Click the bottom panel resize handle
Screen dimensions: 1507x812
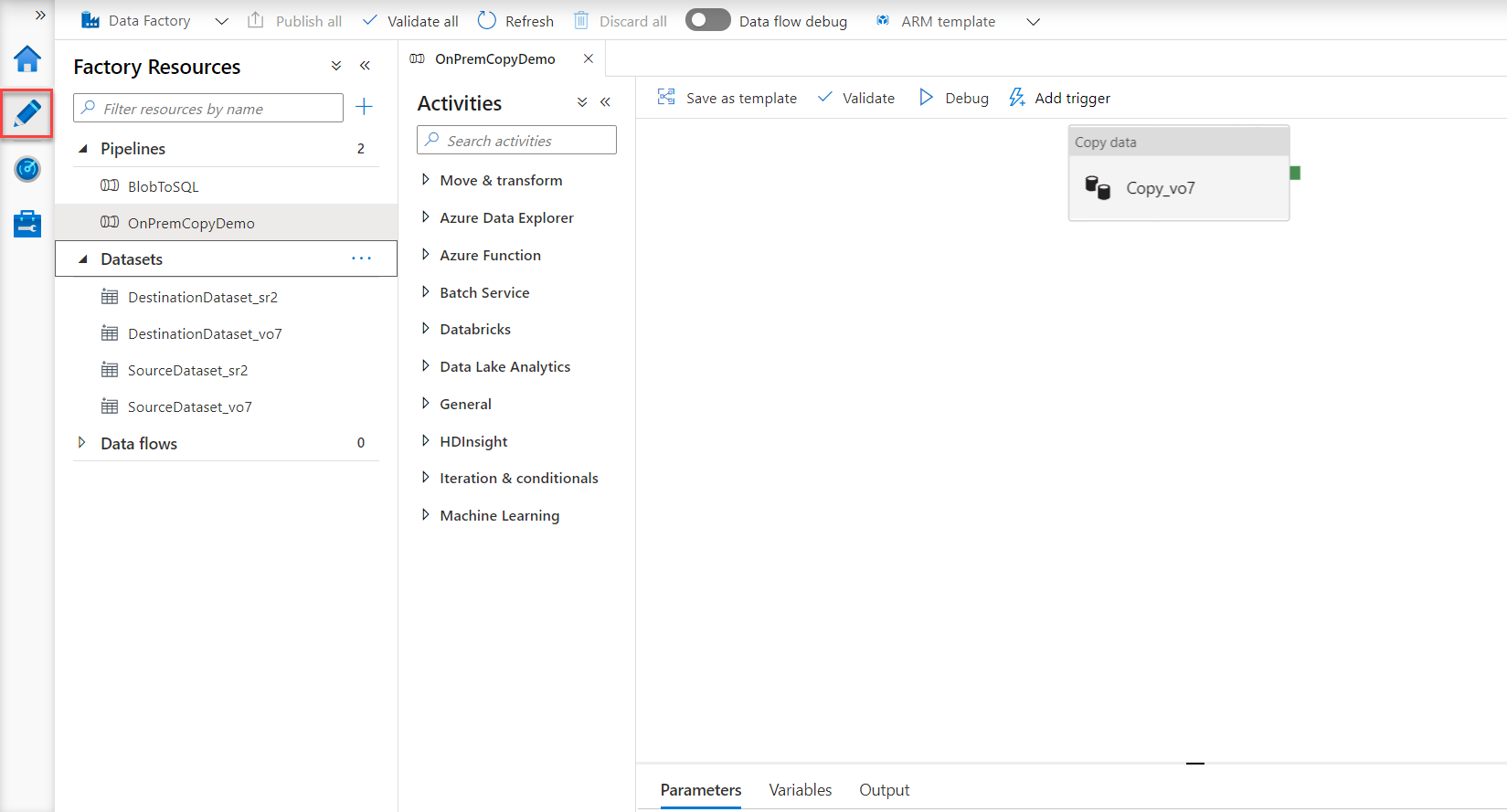[x=1195, y=763]
